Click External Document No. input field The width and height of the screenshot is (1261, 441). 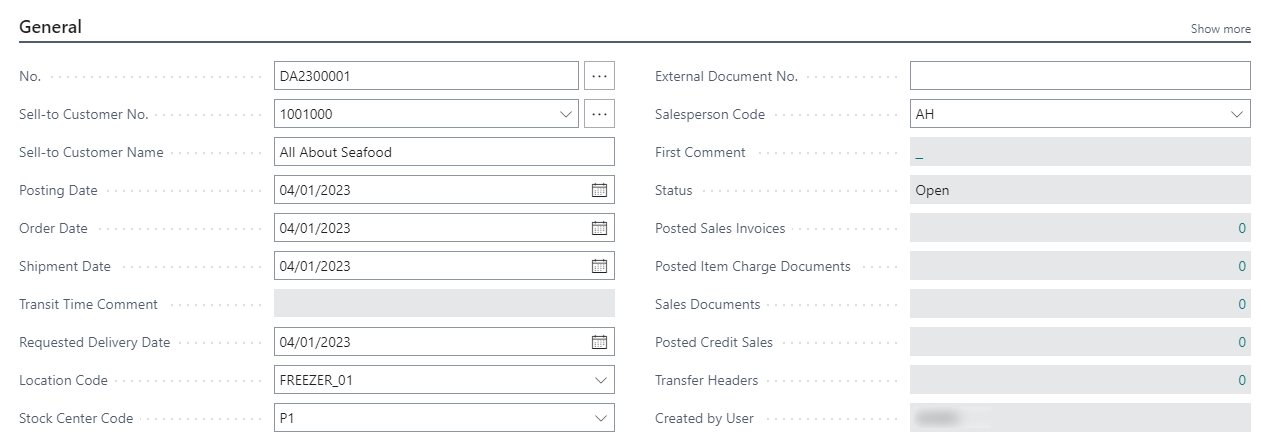(1079, 76)
